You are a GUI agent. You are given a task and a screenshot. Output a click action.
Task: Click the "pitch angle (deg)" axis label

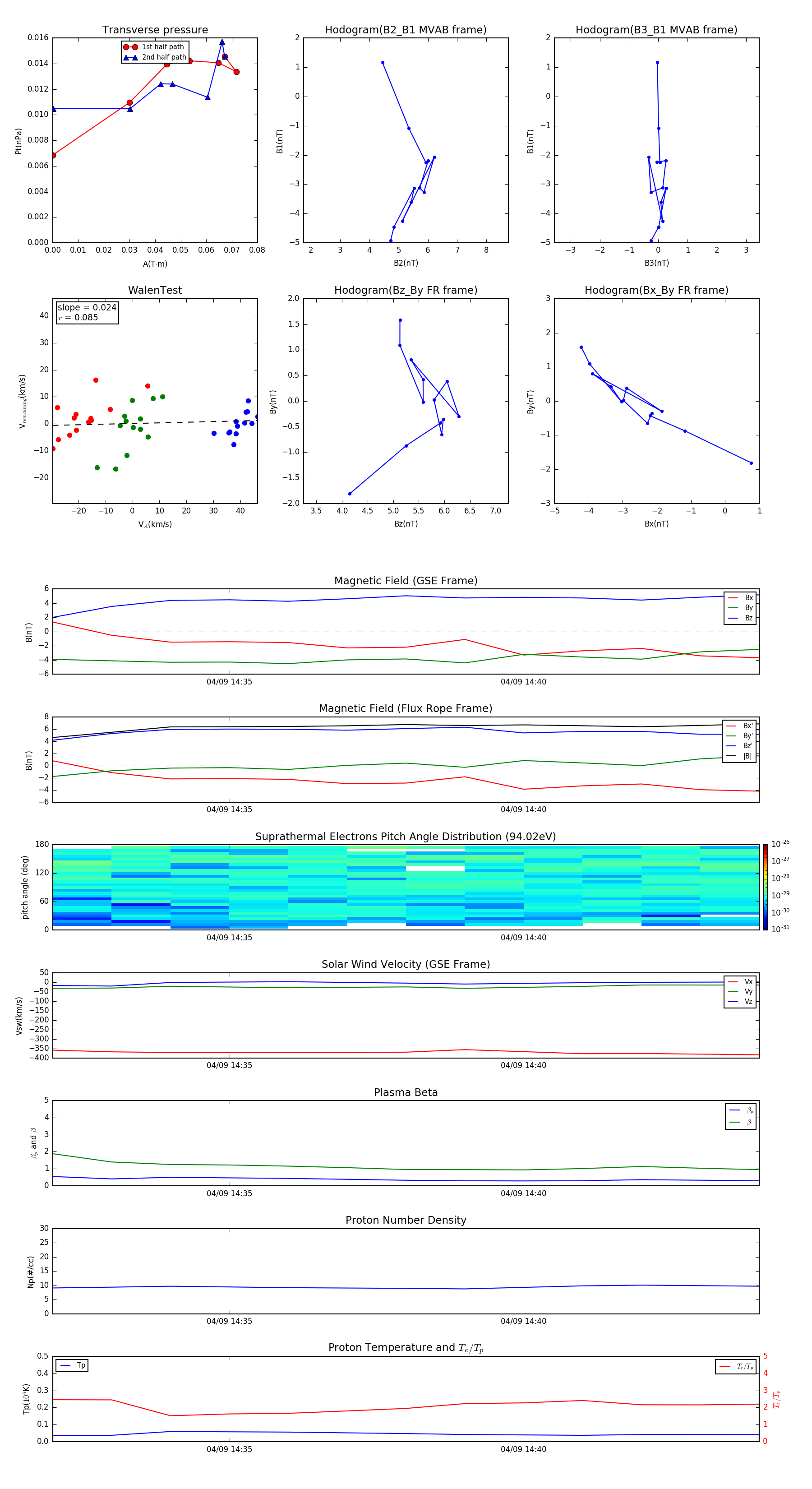[25, 887]
